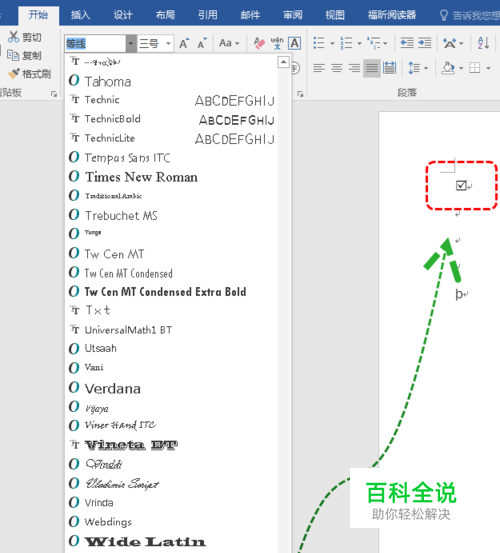Open the font size 三号 dropdown
The image size is (500, 553).
[168, 44]
